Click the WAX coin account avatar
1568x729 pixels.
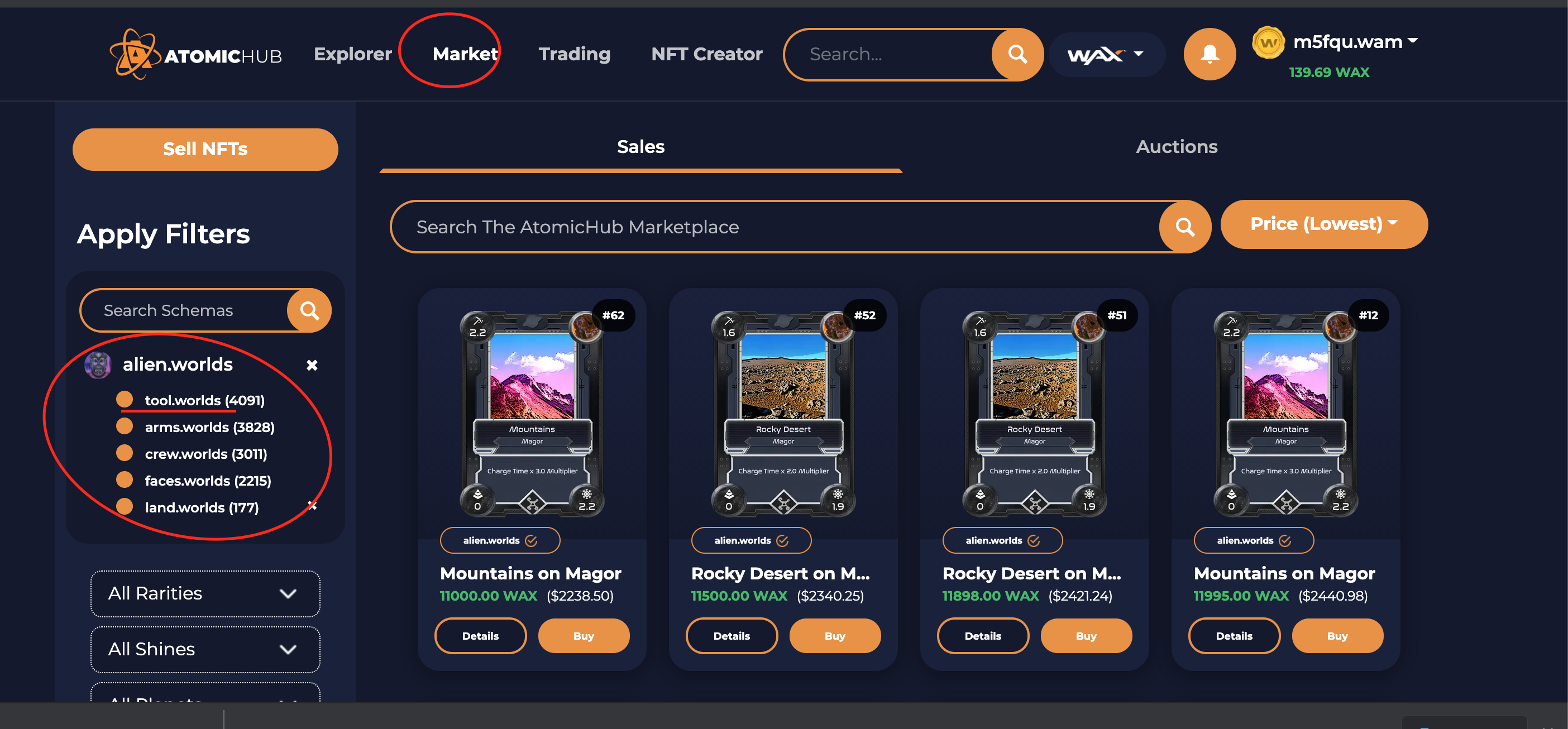tap(1268, 42)
